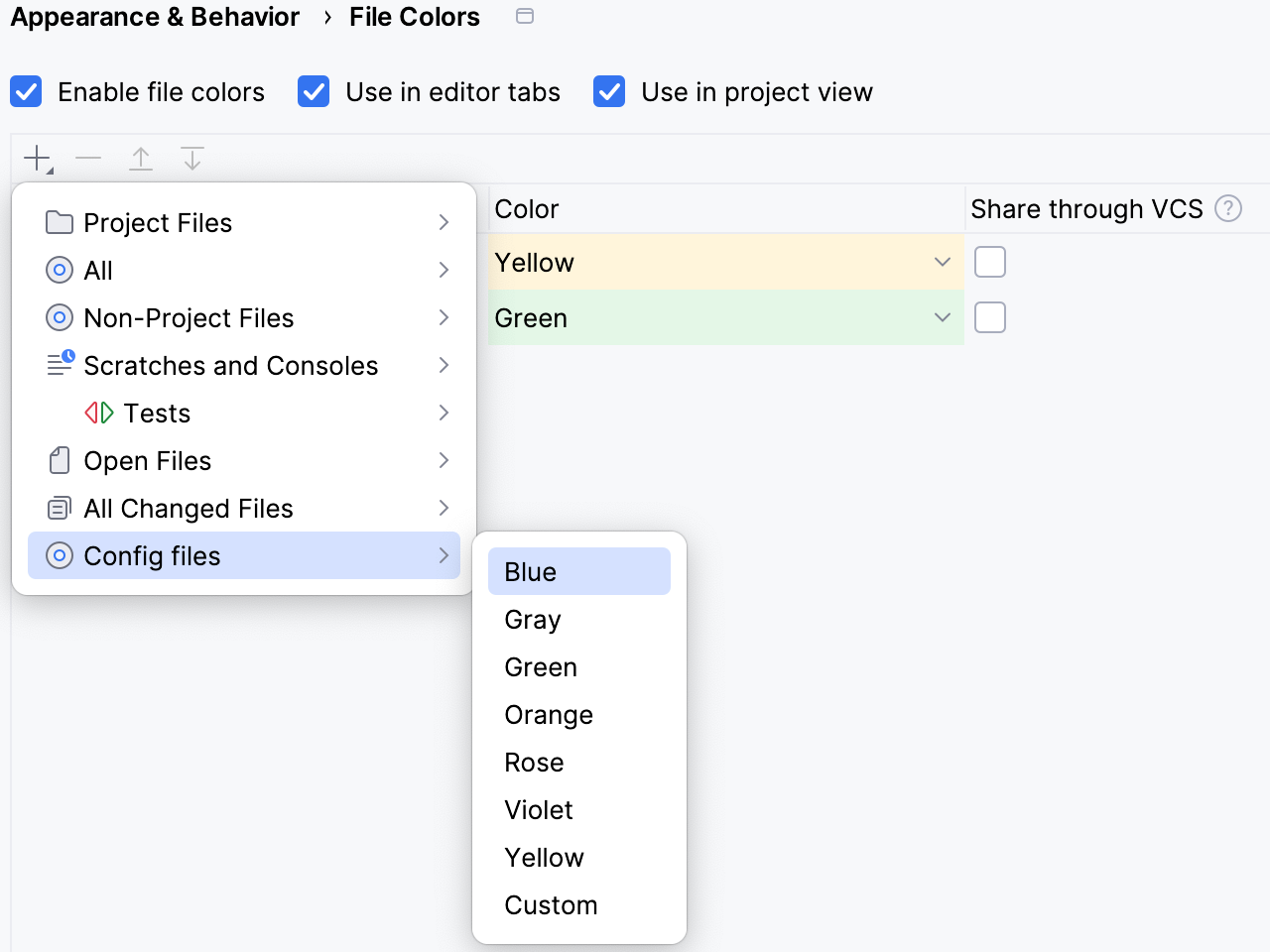This screenshot has height=952, width=1270.
Task: Choose Open Files from scope menu
Action: [148, 461]
